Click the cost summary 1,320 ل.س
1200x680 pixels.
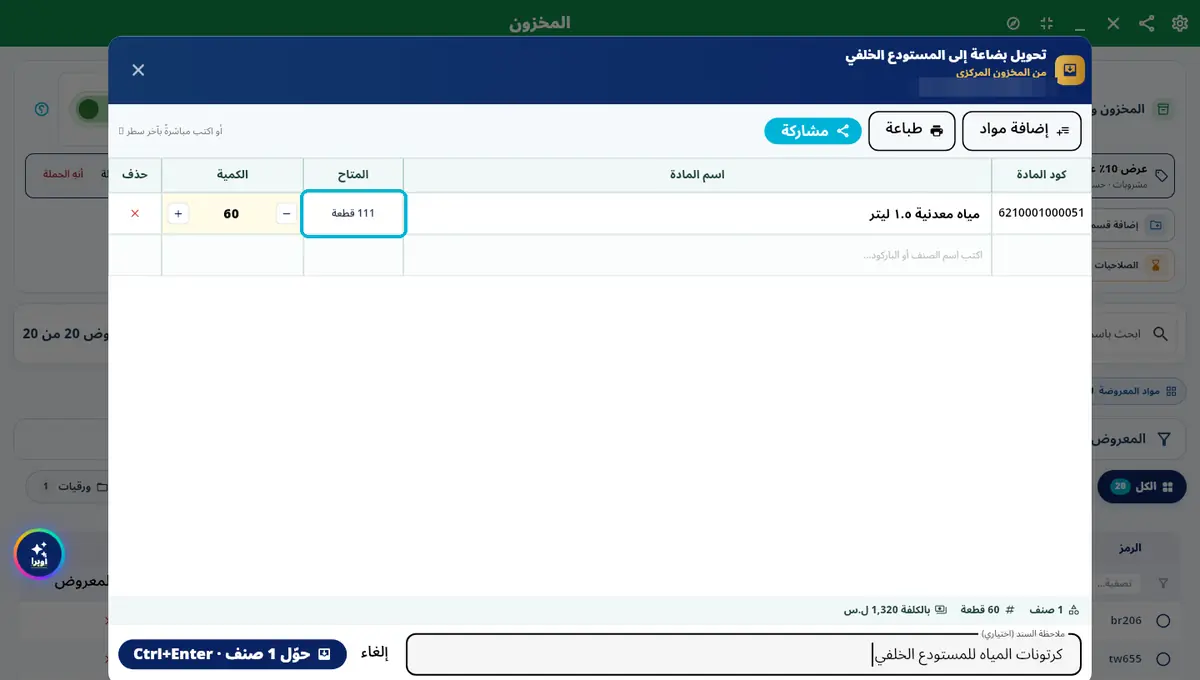point(894,609)
